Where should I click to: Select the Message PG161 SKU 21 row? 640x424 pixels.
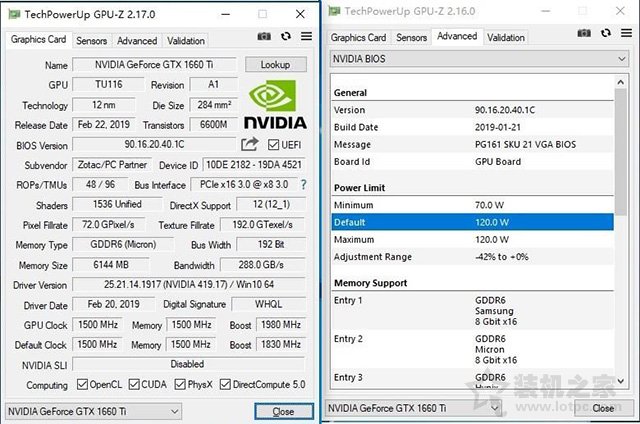473,144
